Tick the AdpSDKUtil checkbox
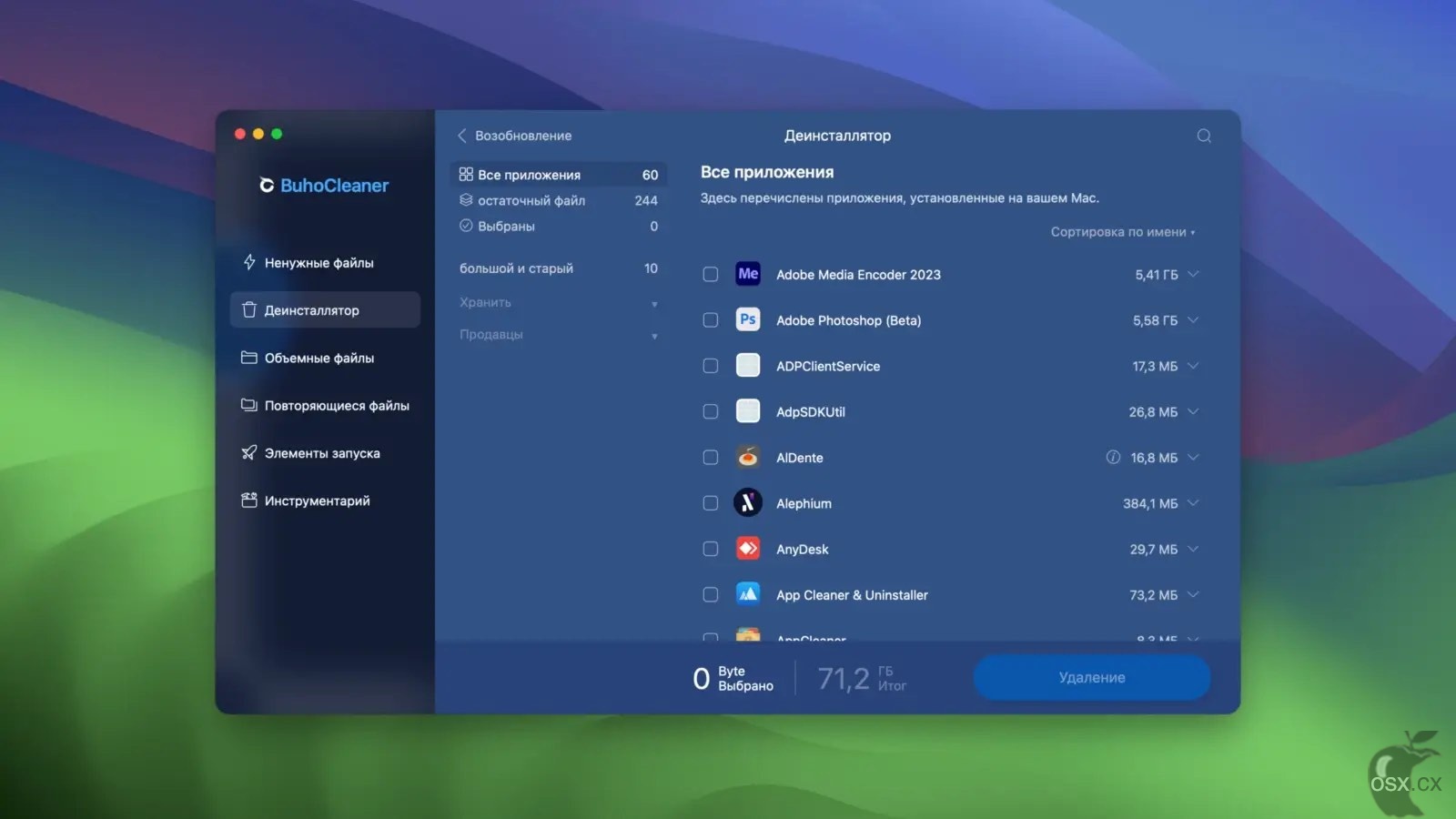Viewport: 1456px width, 819px height. click(711, 411)
